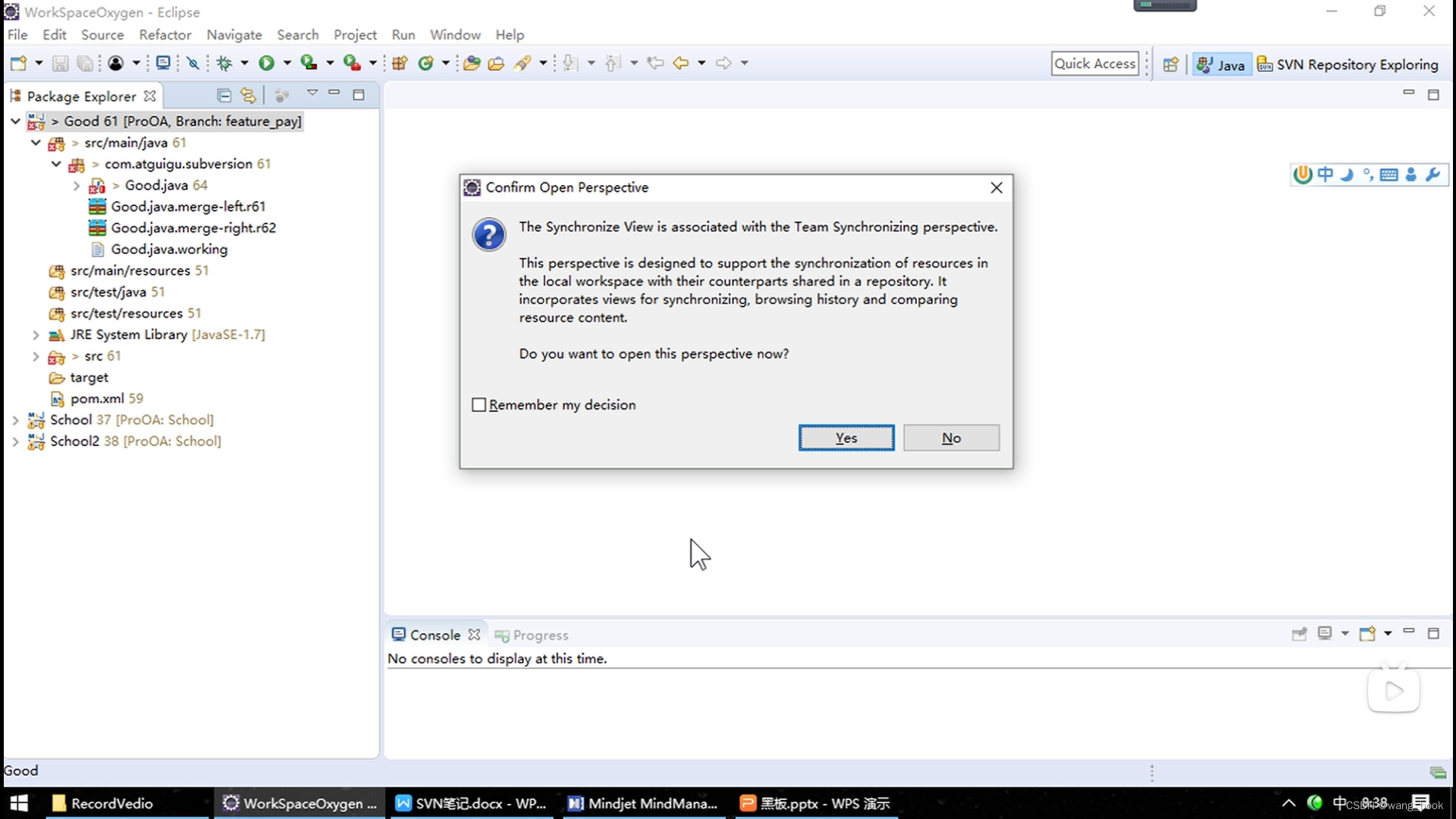
Task: Click the green Run icon
Action: pyautogui.click(x=266, y=63)
